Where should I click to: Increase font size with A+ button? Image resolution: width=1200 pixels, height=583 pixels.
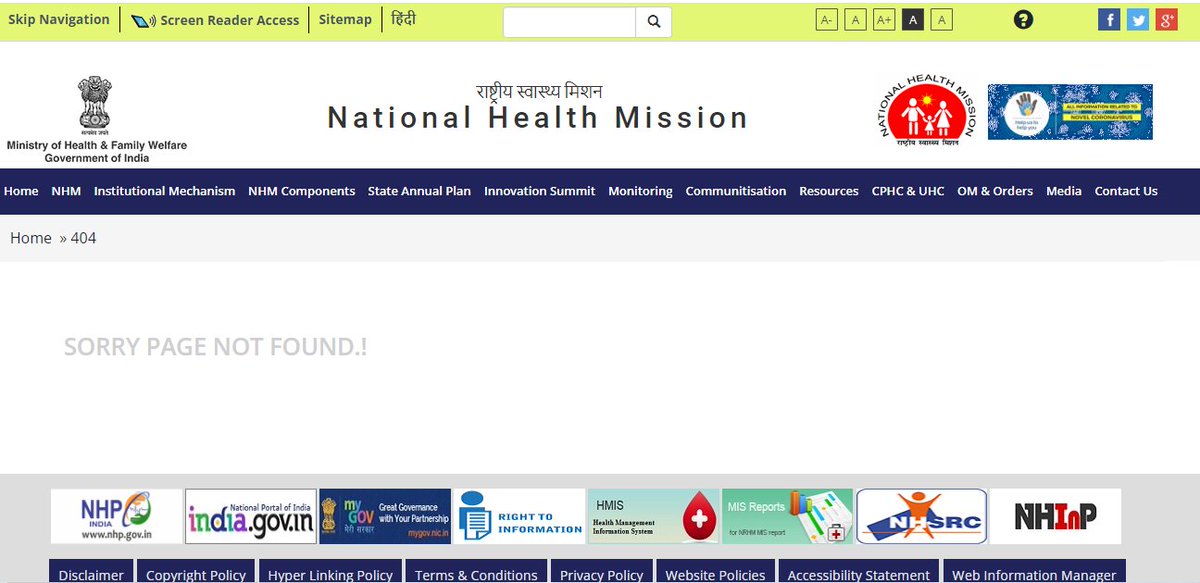(x=884, y=20)
